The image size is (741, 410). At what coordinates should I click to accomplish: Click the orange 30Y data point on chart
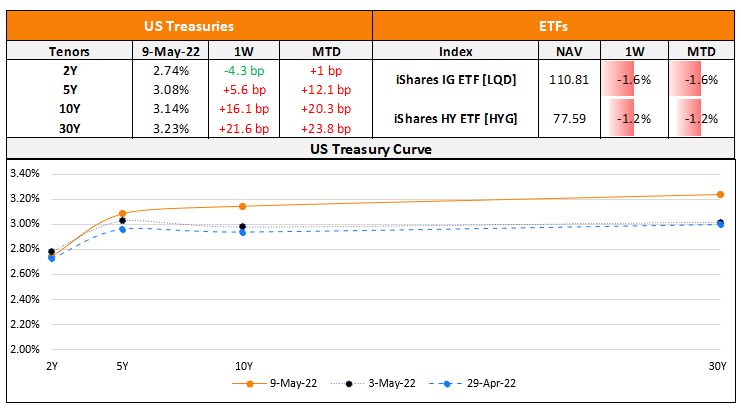pos(719,194)
